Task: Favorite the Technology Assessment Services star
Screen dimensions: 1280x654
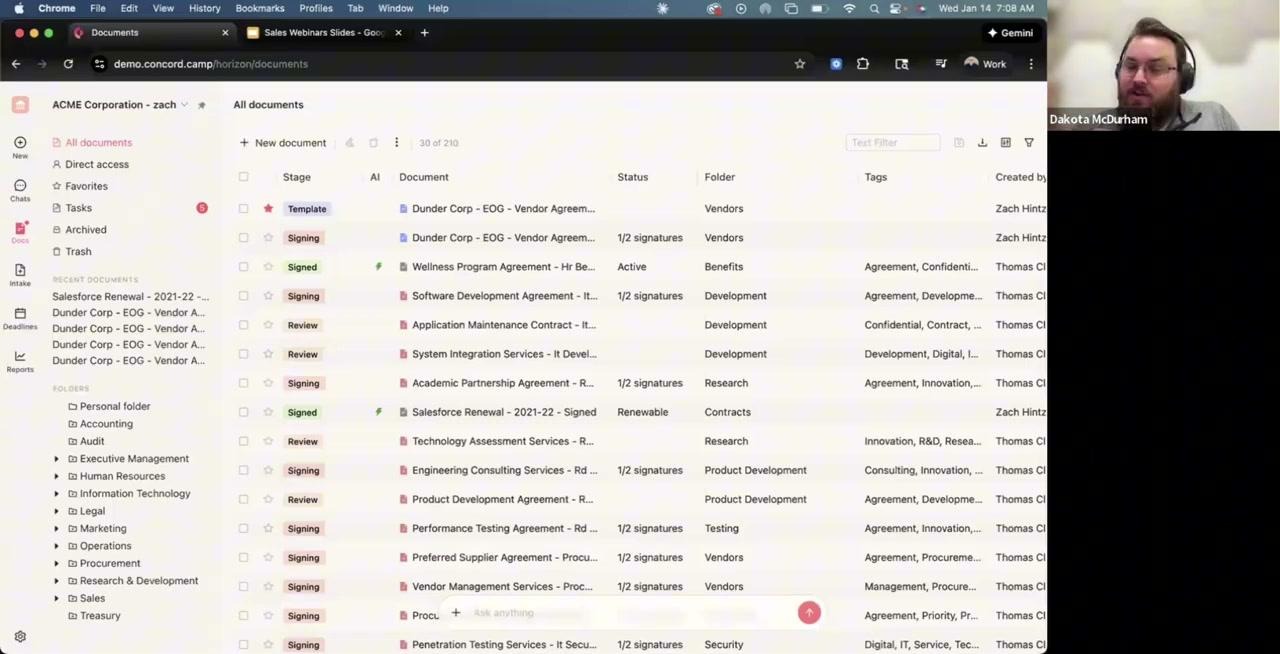Action: (x=268, y=441)
